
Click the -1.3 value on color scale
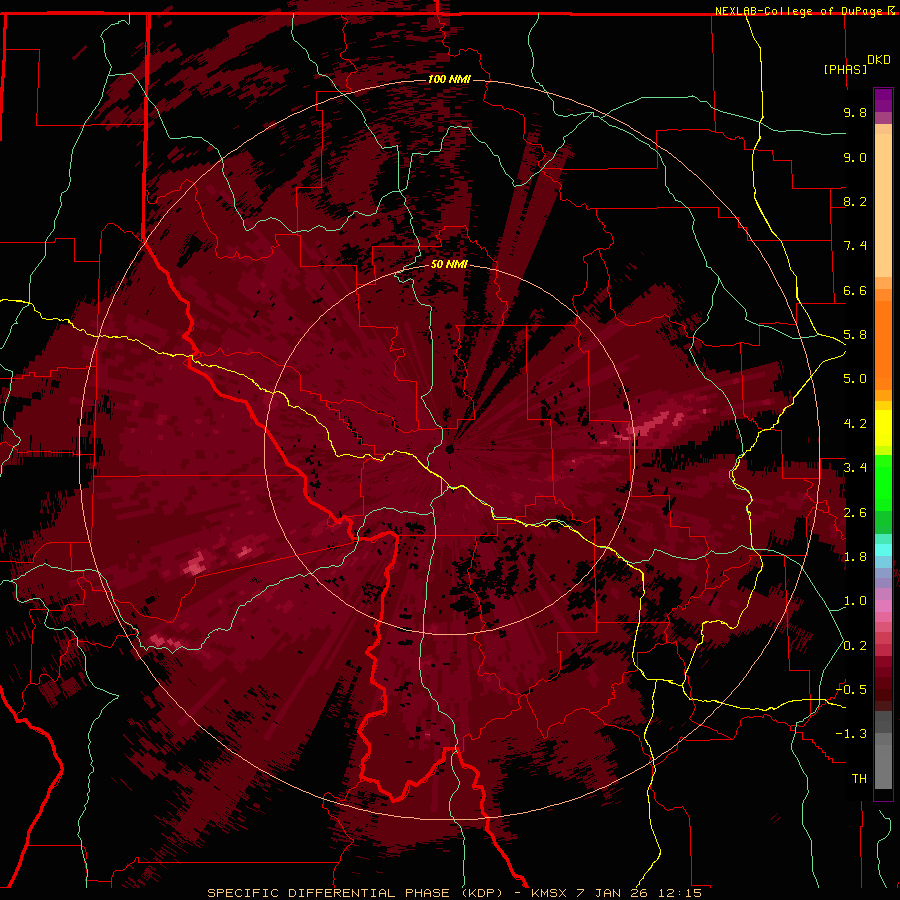851,734
